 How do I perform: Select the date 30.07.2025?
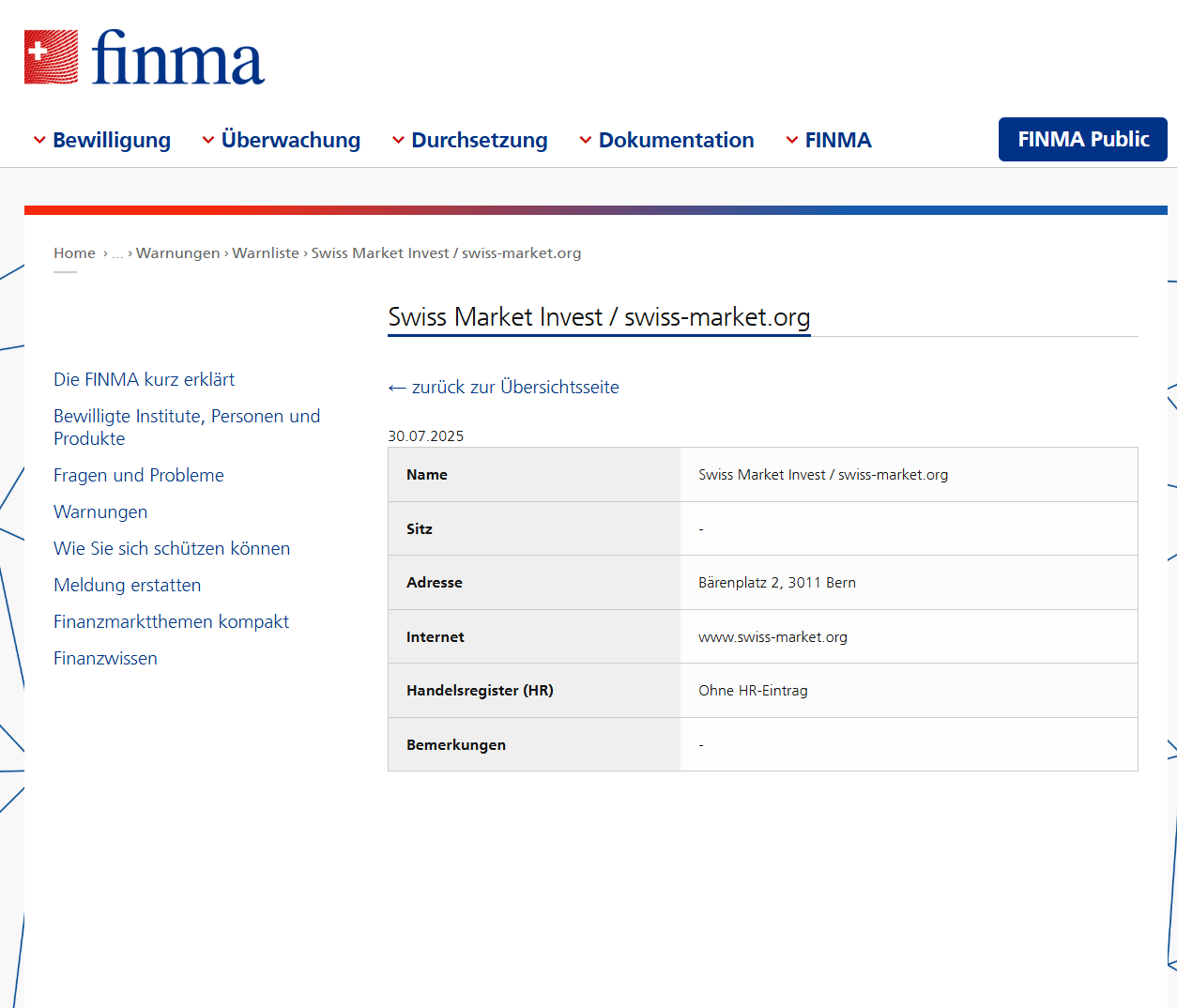[426, 436]
